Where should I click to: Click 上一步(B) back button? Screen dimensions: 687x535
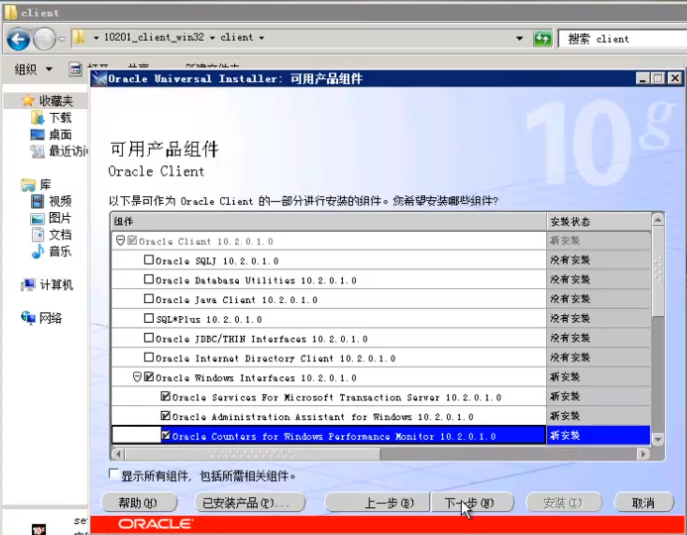click(x=376, y=503)
